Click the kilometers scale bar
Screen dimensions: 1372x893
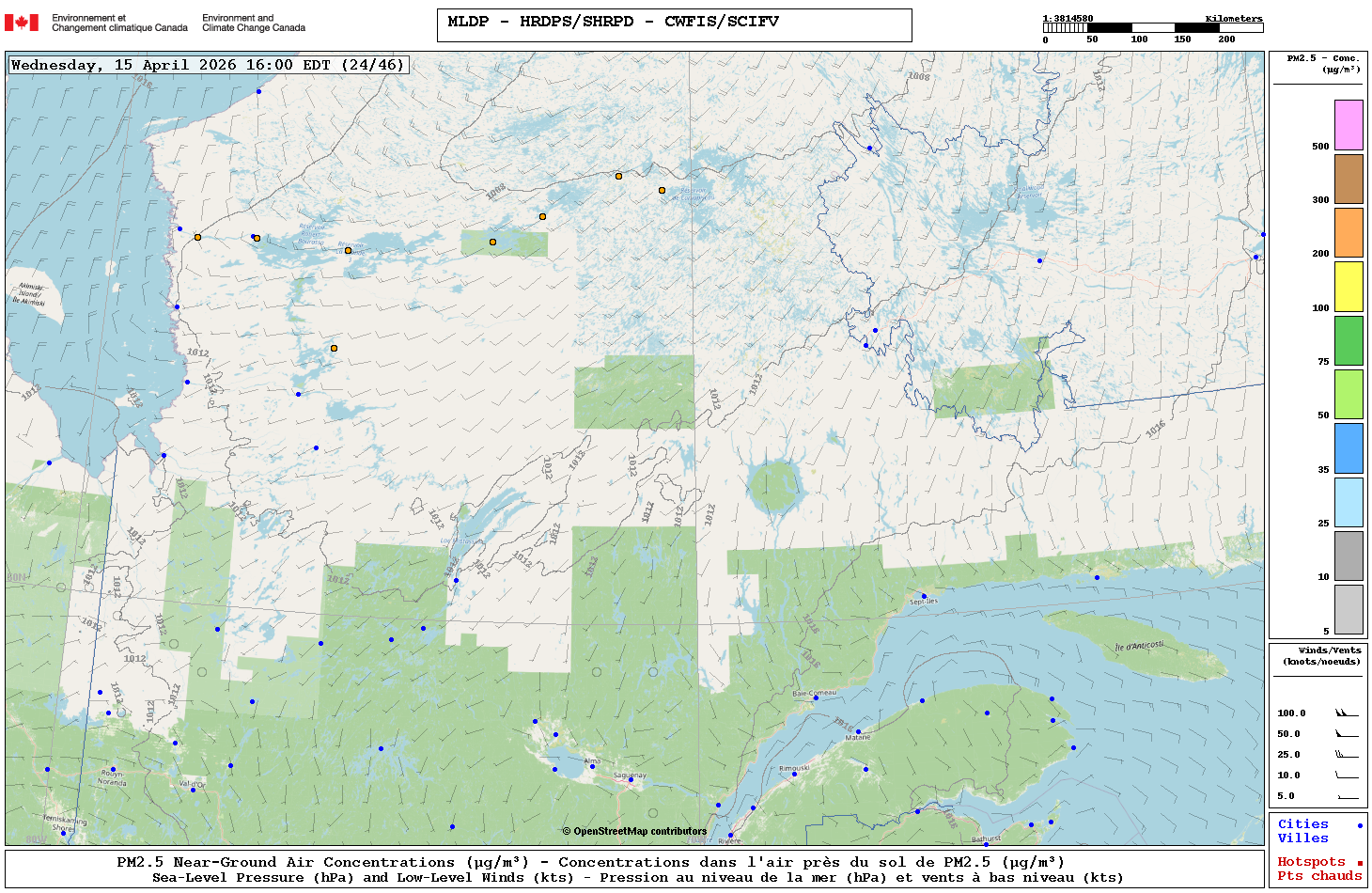tap(1152, 28)
